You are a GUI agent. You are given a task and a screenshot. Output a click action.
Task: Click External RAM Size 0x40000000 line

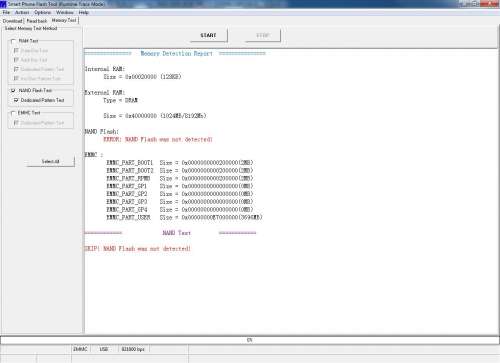[155, 116]
